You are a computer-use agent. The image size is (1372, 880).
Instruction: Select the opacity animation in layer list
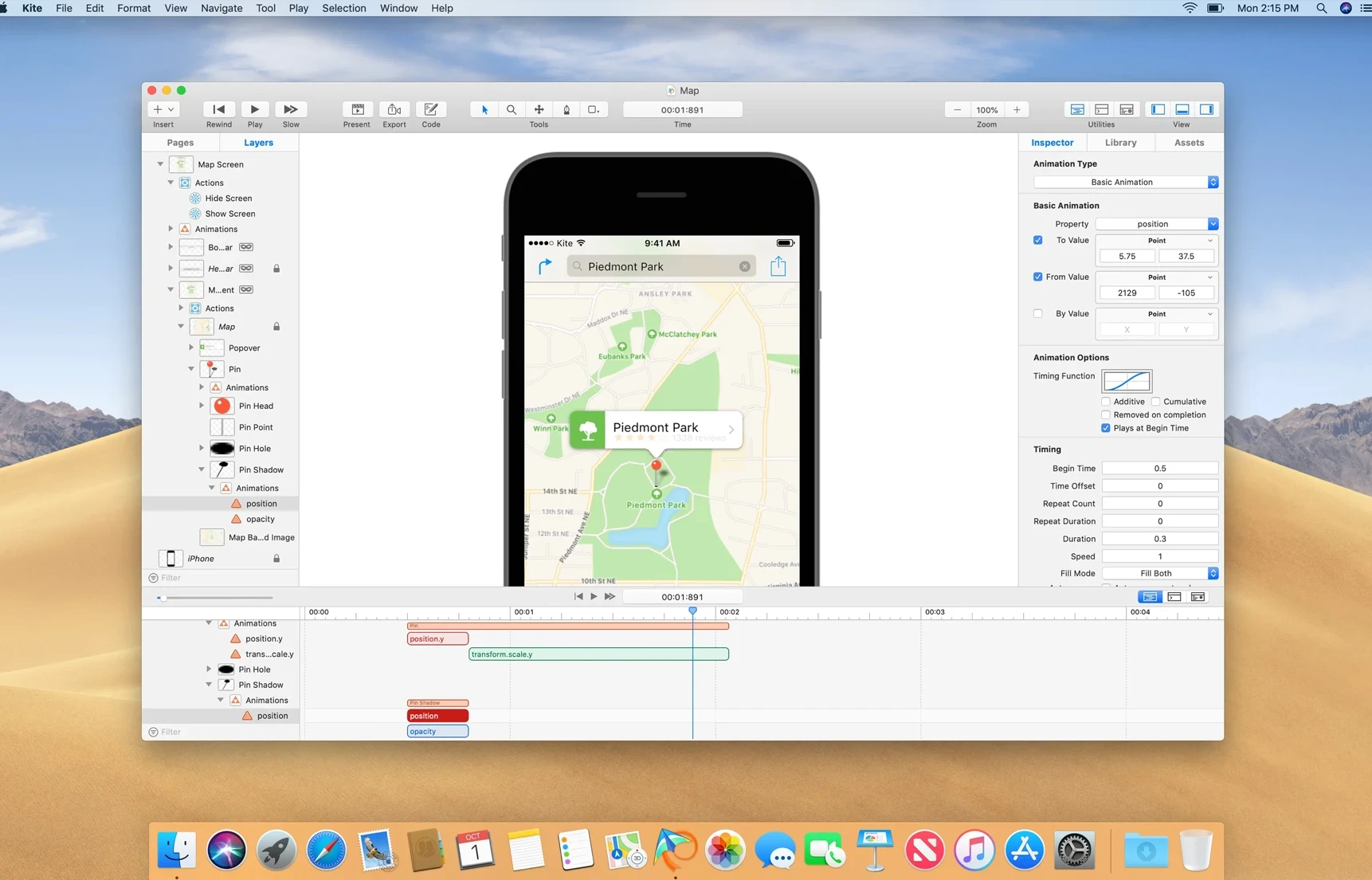tap(261, 519)
